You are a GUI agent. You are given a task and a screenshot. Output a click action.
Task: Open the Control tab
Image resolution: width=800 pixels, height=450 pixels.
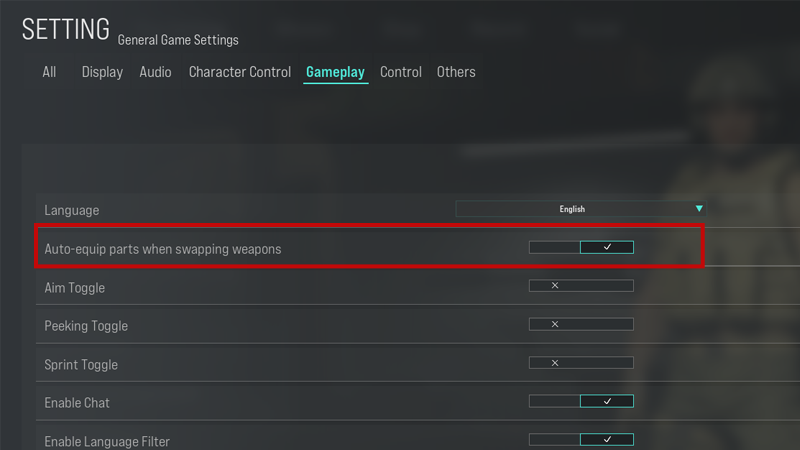coord(401,72)
